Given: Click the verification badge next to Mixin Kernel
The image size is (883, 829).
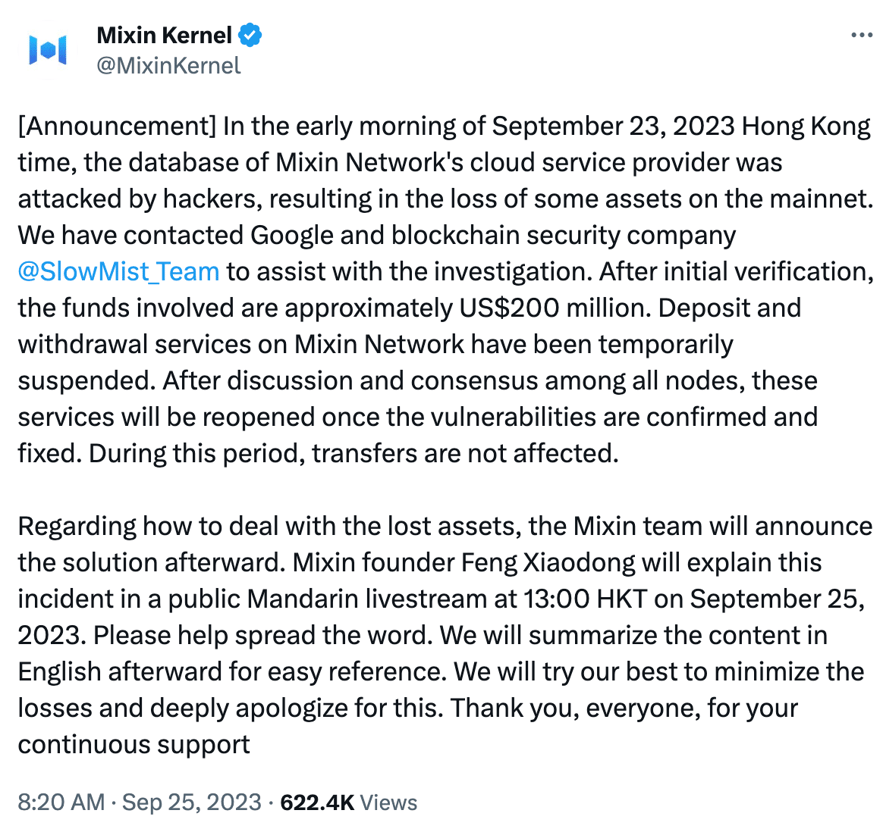Looking at the screenshot, I should pos(249,34).
